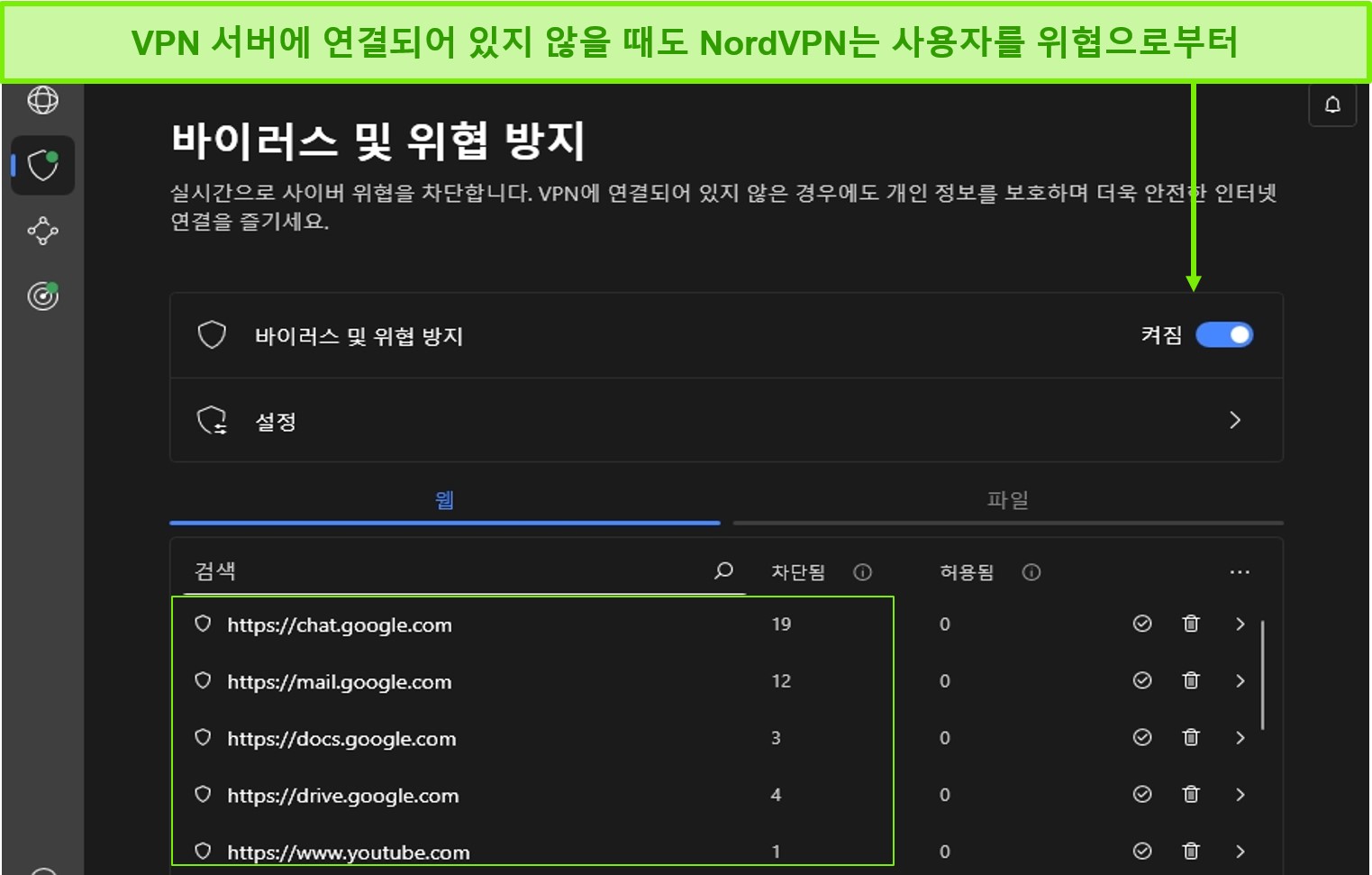Screen dimensions: 1372x875
Task: Click the info icon next to 허용됨
Action: tap(1031, 571)
